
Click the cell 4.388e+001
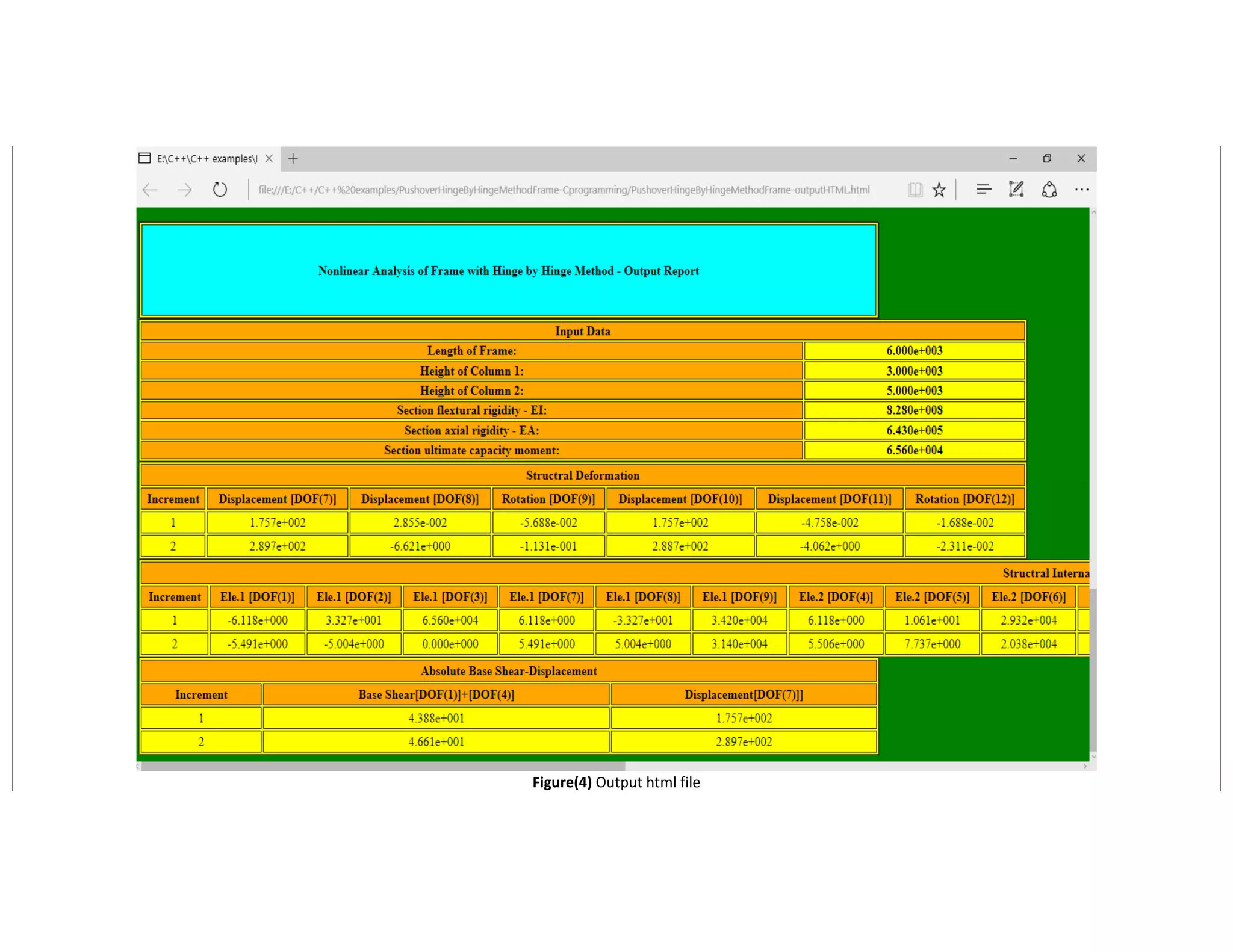tap(436, 719)
